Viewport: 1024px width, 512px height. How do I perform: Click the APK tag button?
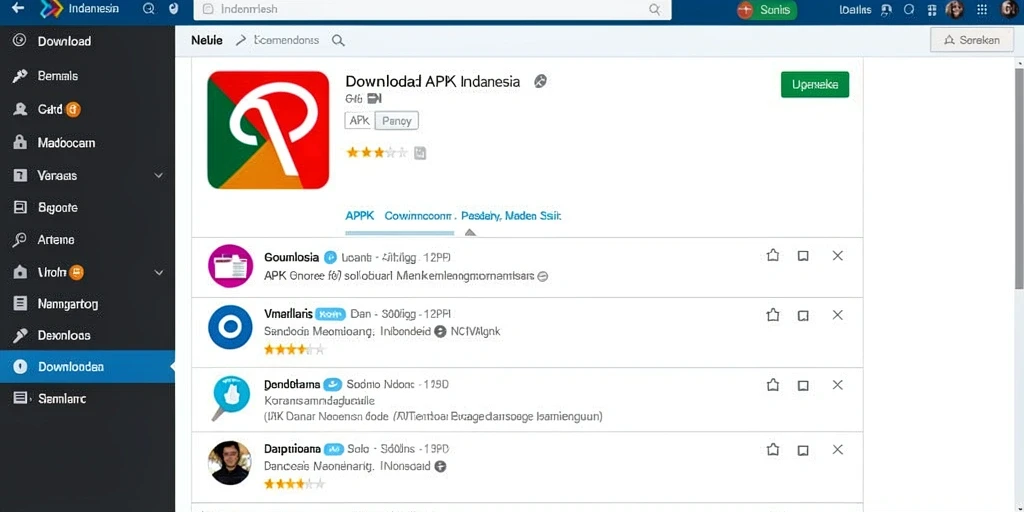(x=359, y=121)
